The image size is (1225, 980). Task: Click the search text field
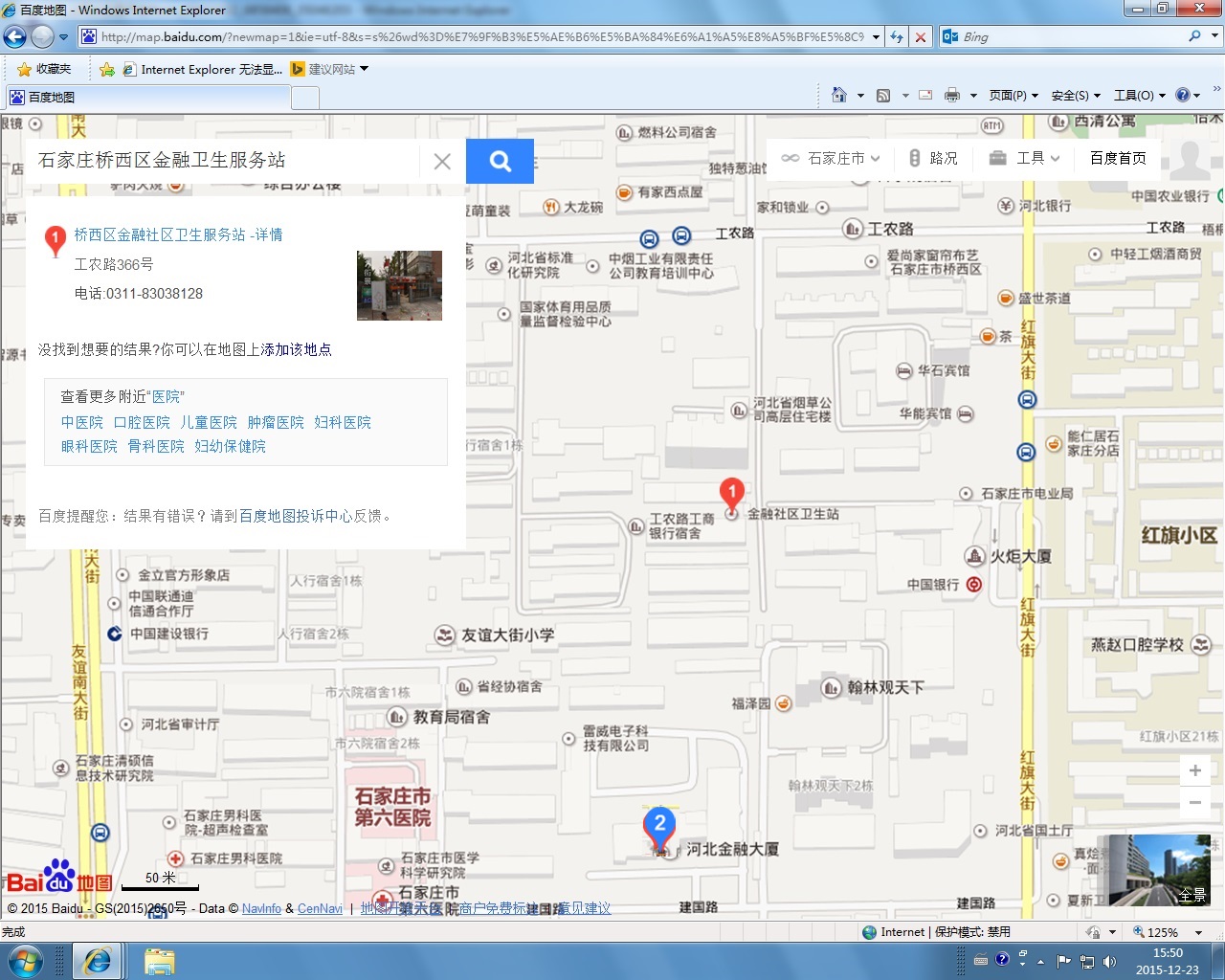[225, 161]
